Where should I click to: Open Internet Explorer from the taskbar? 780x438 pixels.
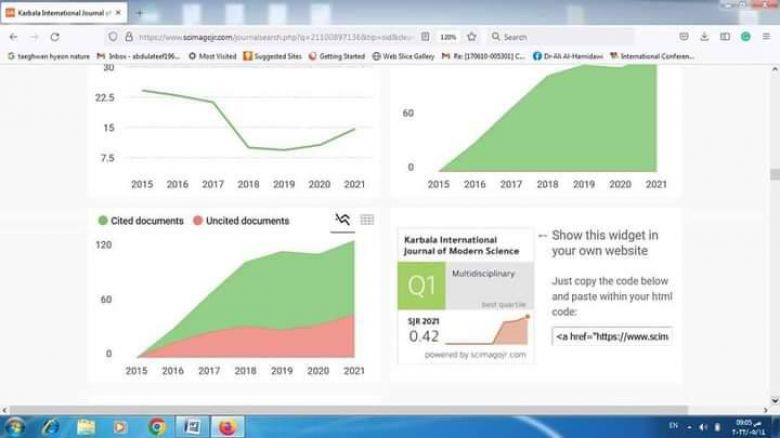(x=52, y=426)
